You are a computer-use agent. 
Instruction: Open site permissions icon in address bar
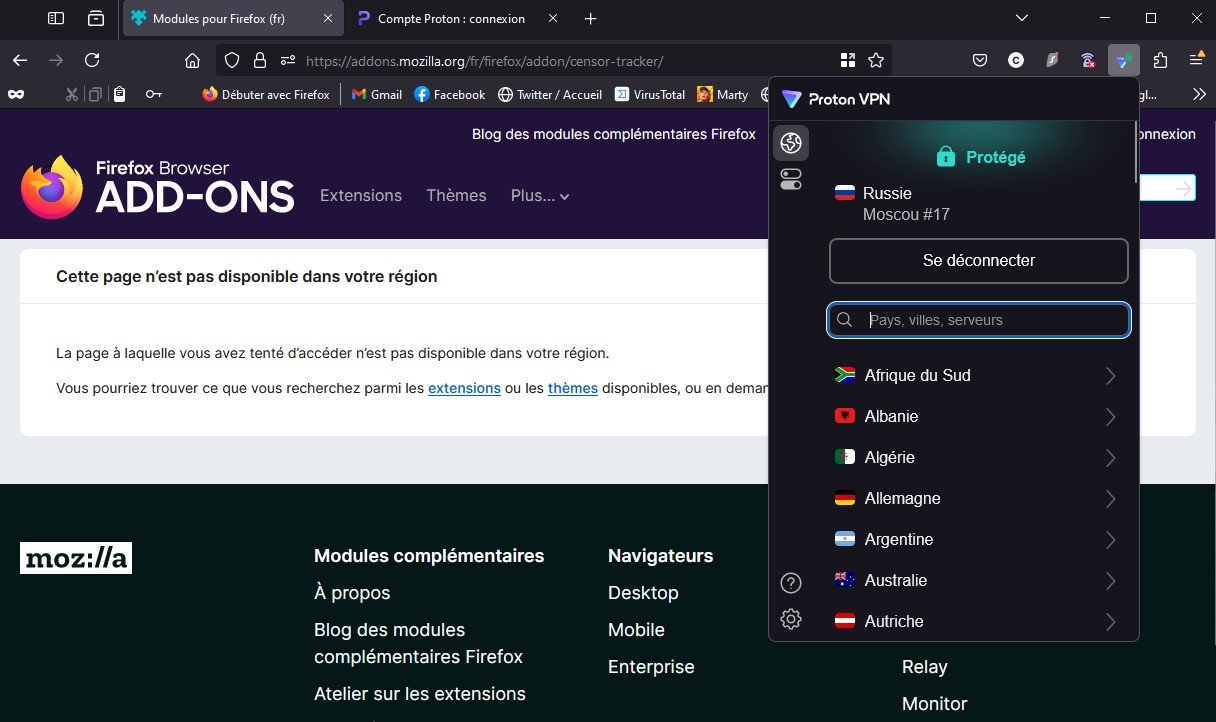[288, 60]
